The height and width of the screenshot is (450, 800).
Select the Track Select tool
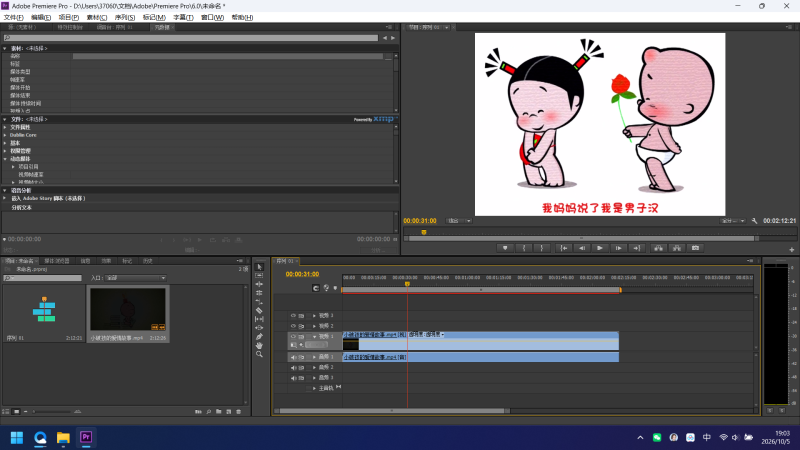click(259, 276)
